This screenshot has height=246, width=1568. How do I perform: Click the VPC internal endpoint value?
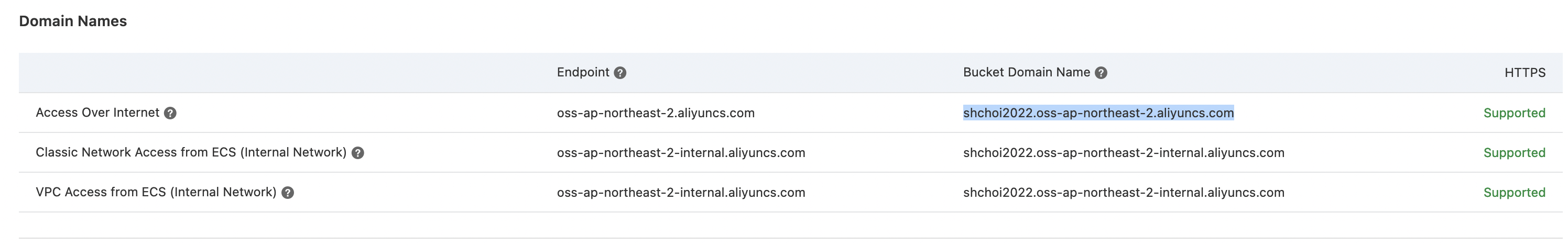[681, 193]
